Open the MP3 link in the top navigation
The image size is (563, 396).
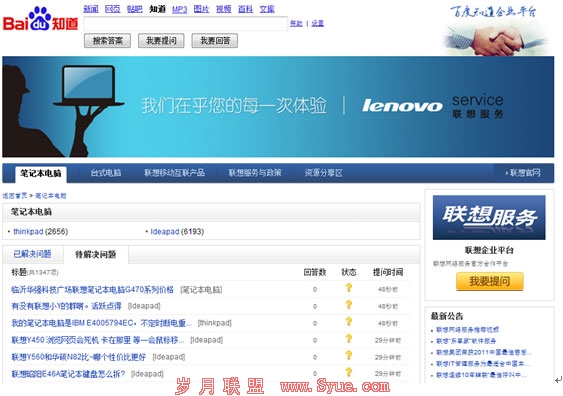coord(180,9)
